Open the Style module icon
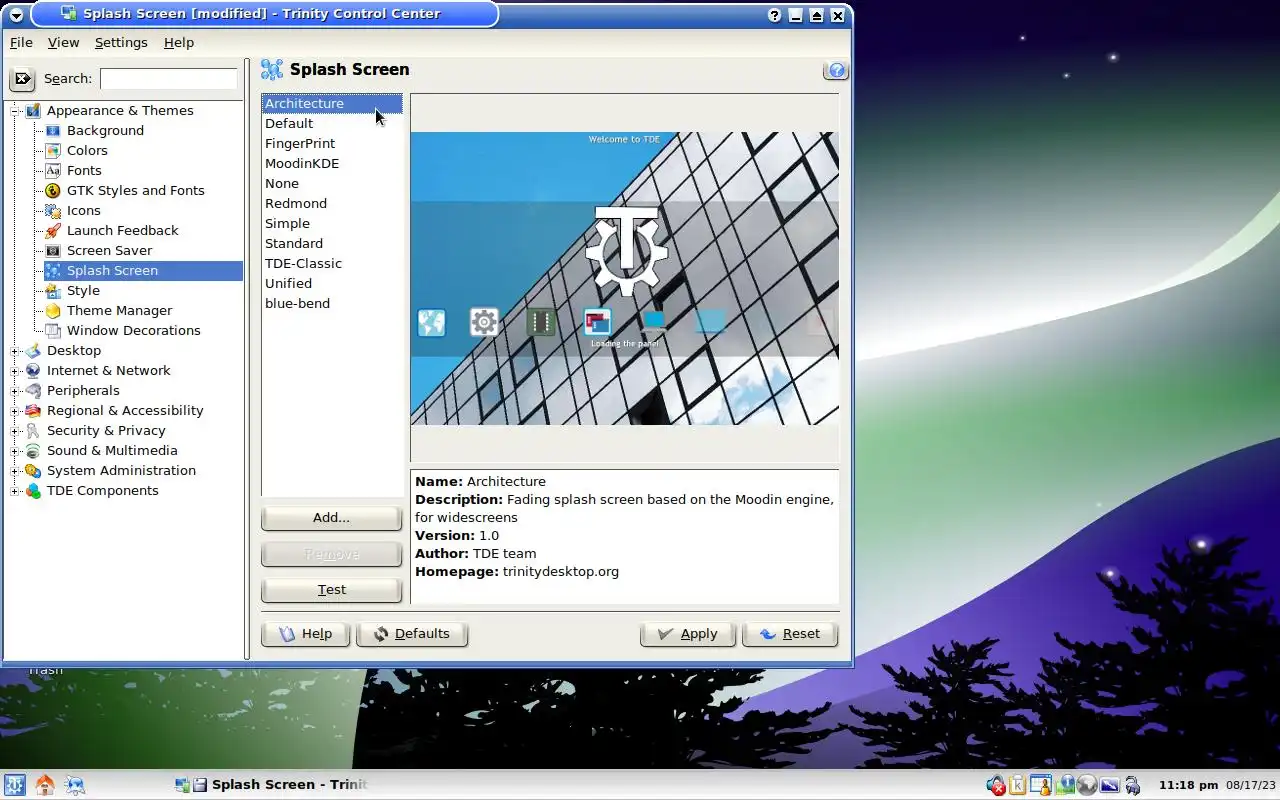Viewport: 1280px width, 800px height. 53,290
